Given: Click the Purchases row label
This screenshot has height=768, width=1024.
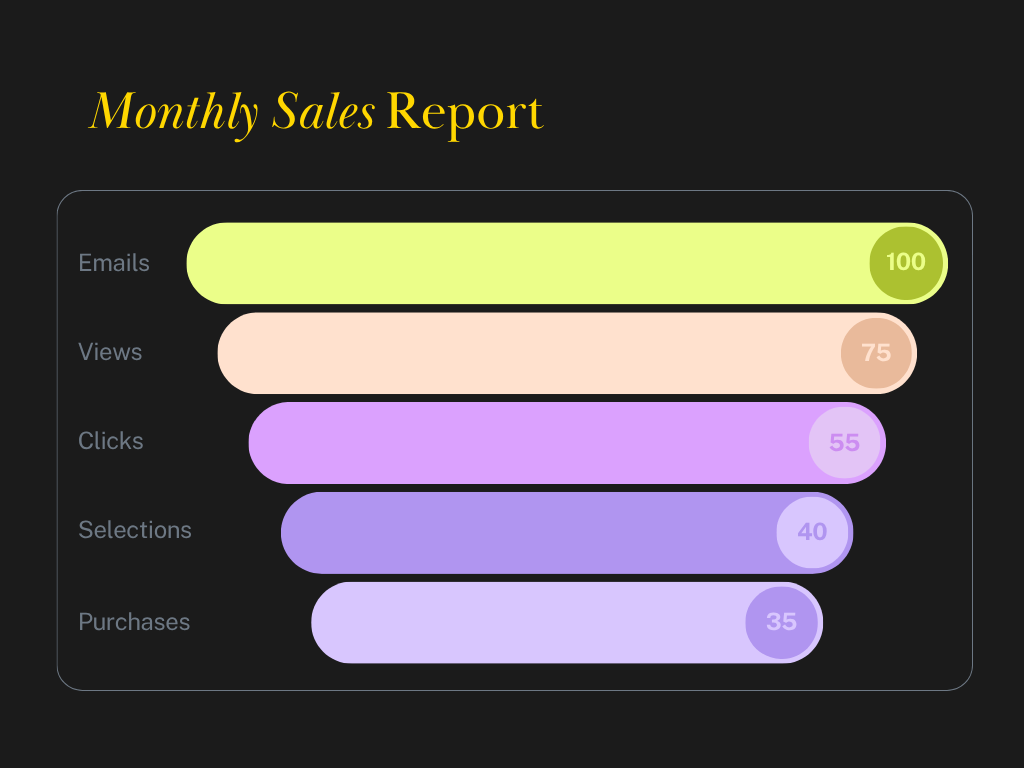Looking at the screenshot, I should pyautogui.click(x=134, y=622).
